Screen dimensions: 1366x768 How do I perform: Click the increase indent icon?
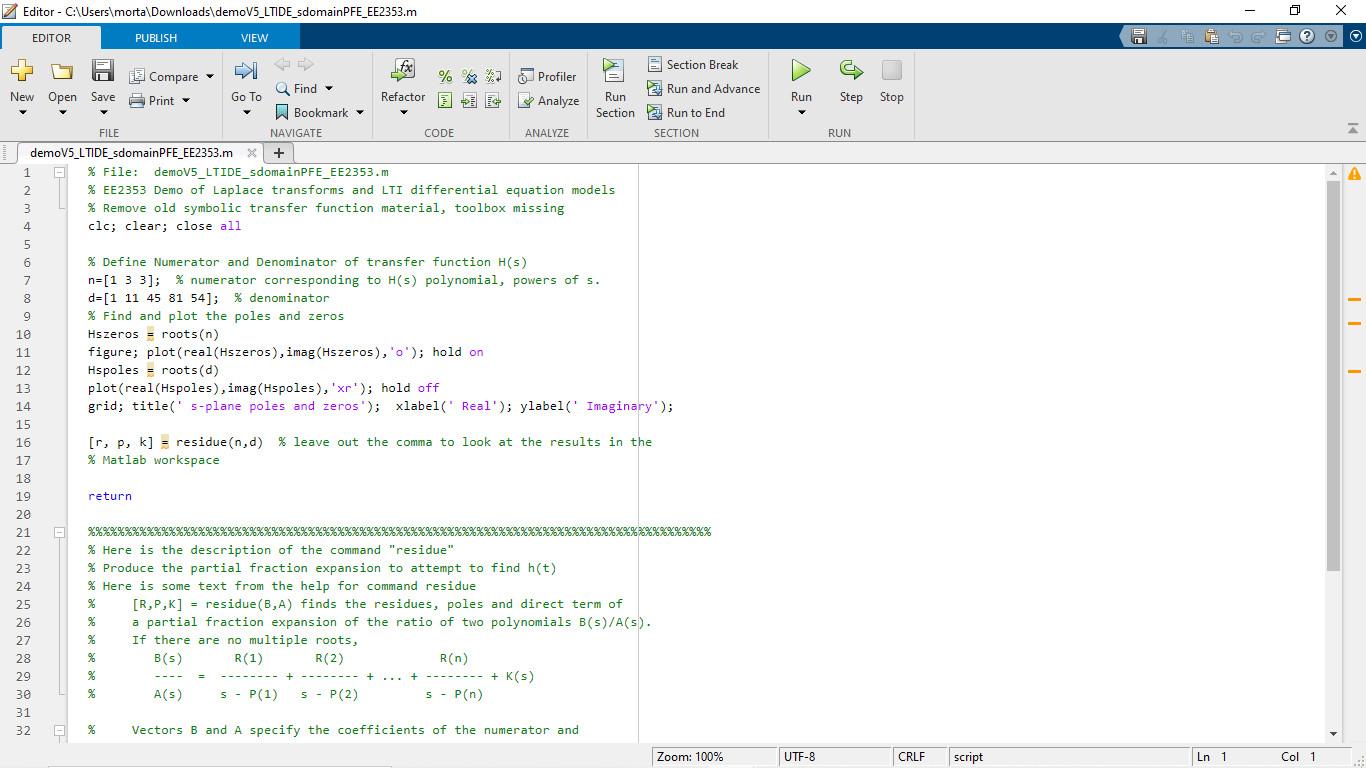tap(469, 101)
